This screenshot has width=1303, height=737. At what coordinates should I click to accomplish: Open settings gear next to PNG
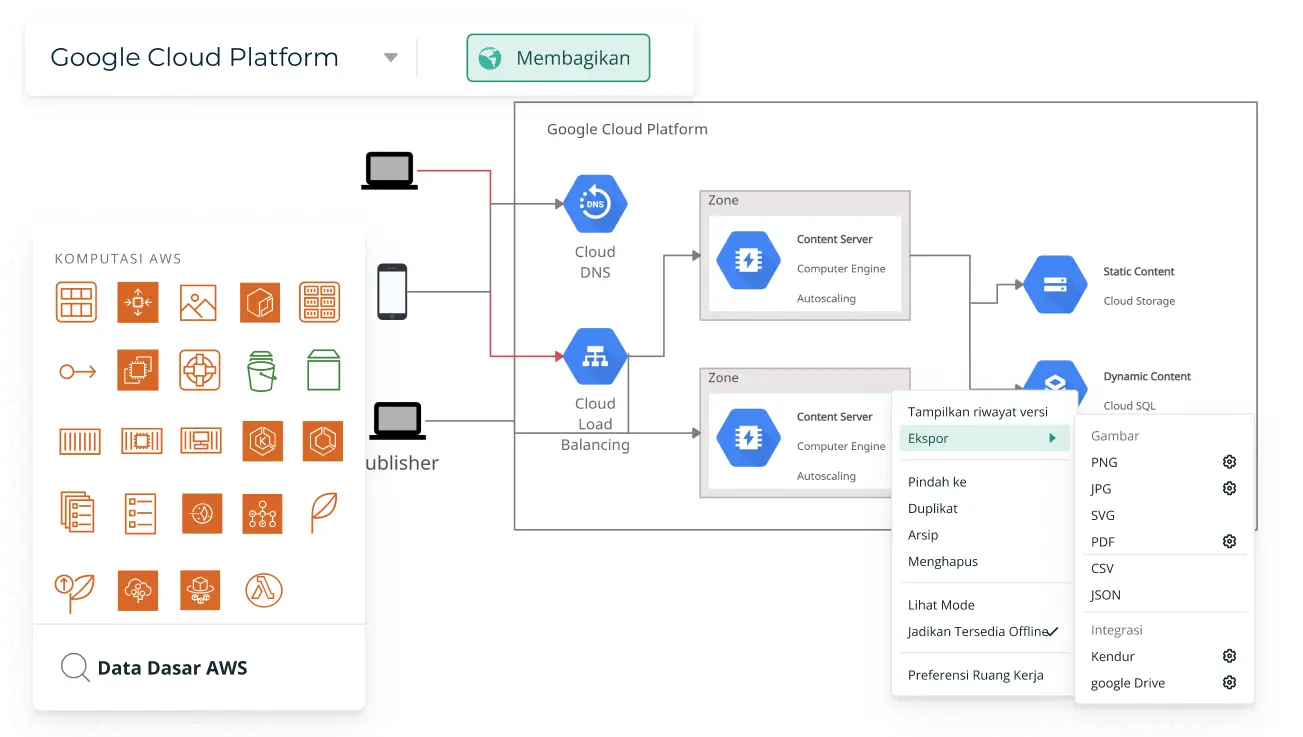1230,462
